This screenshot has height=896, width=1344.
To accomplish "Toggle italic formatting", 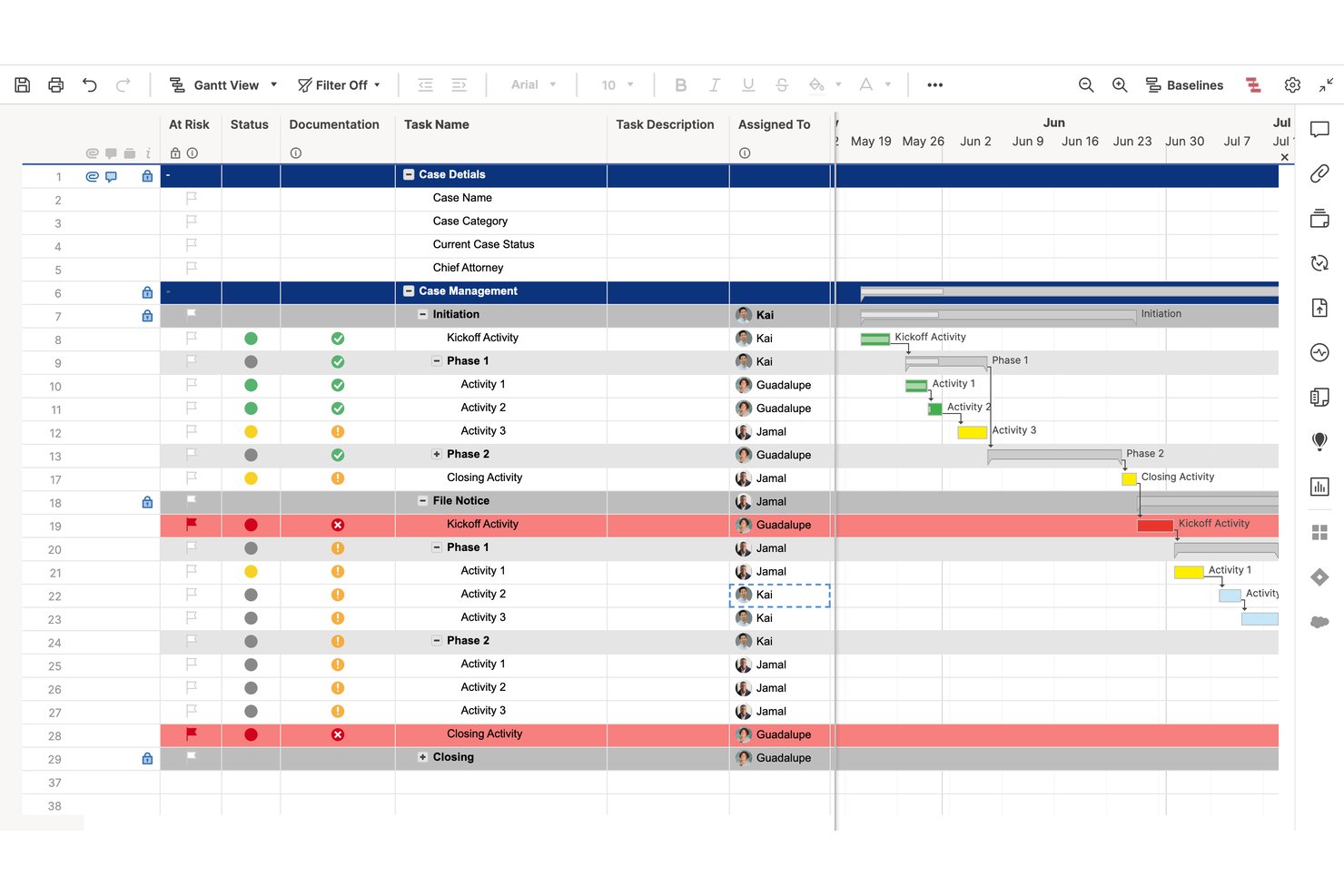I will pos(715,84).
